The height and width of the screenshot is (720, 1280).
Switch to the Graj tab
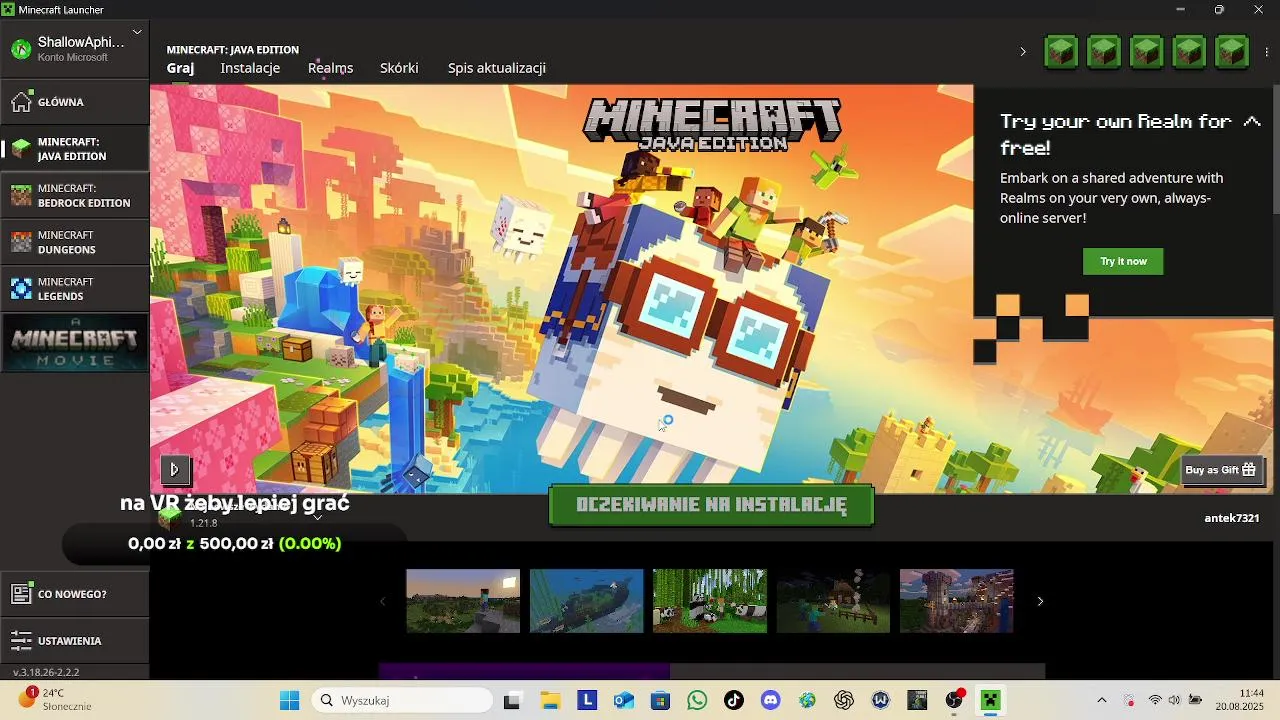[x=180, y=68]
